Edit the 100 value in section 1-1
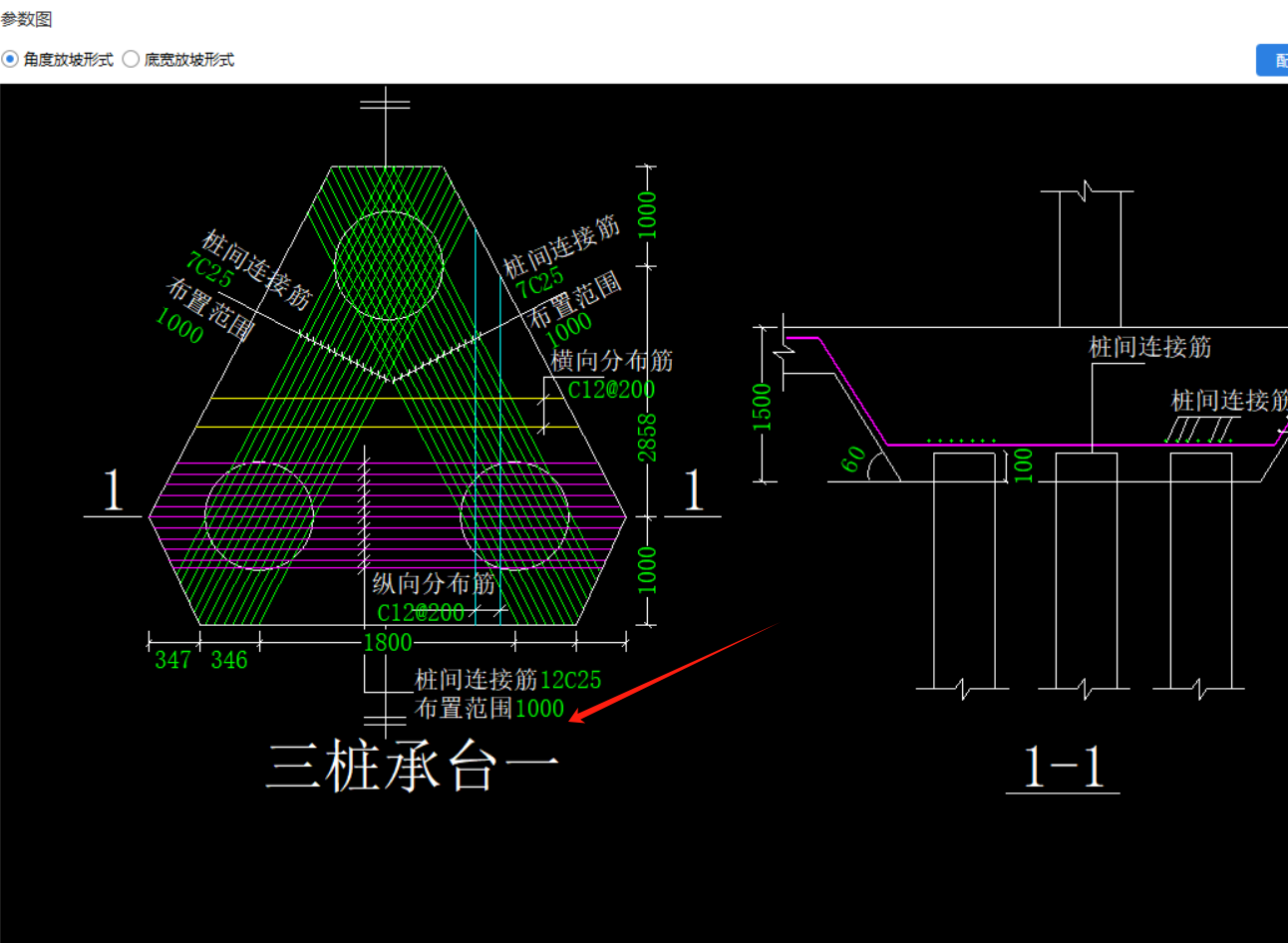This screenshot has height=943, width=1288. pos(1024,466)
